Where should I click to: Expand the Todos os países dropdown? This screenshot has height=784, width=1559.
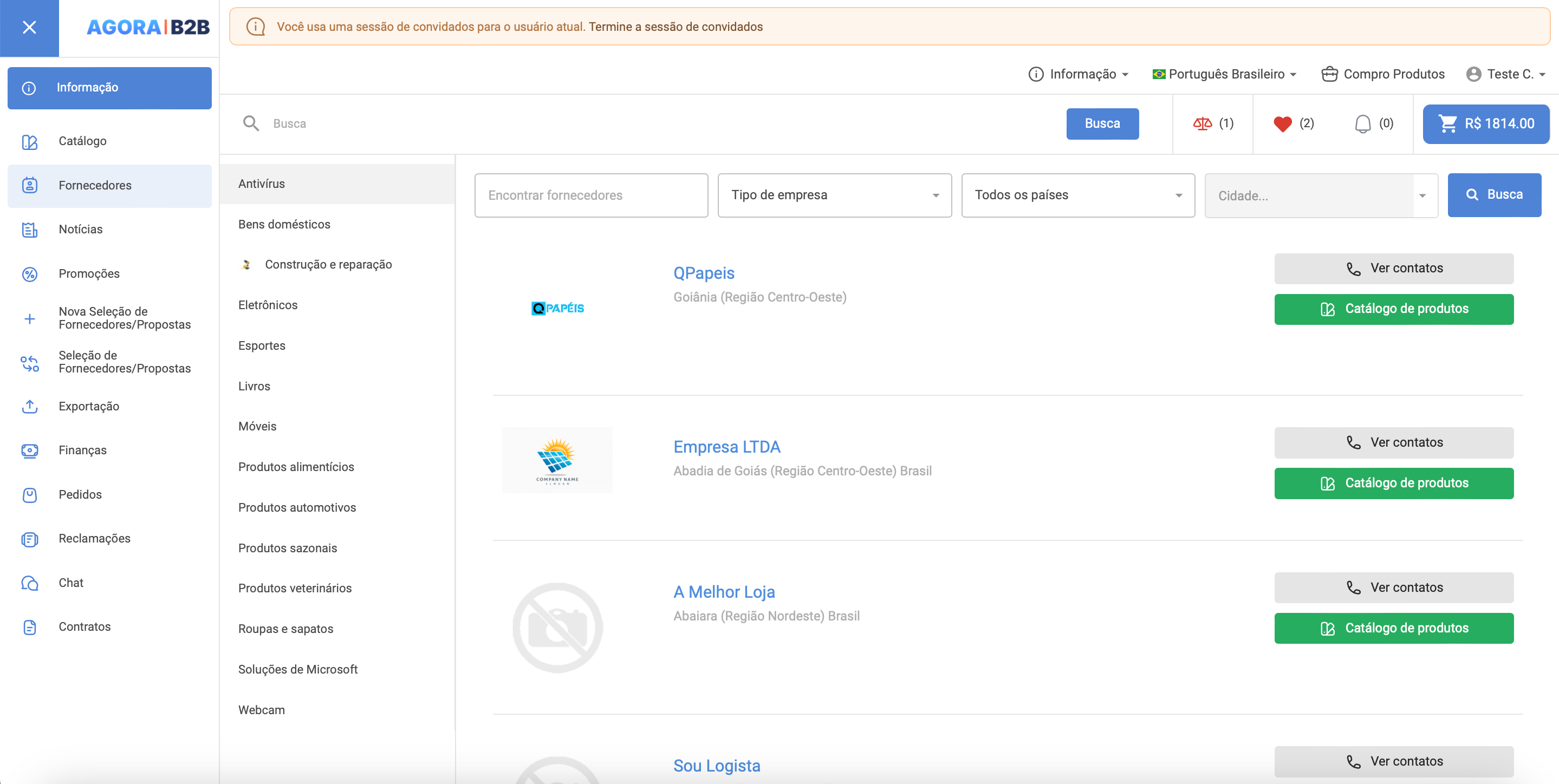1078,194
